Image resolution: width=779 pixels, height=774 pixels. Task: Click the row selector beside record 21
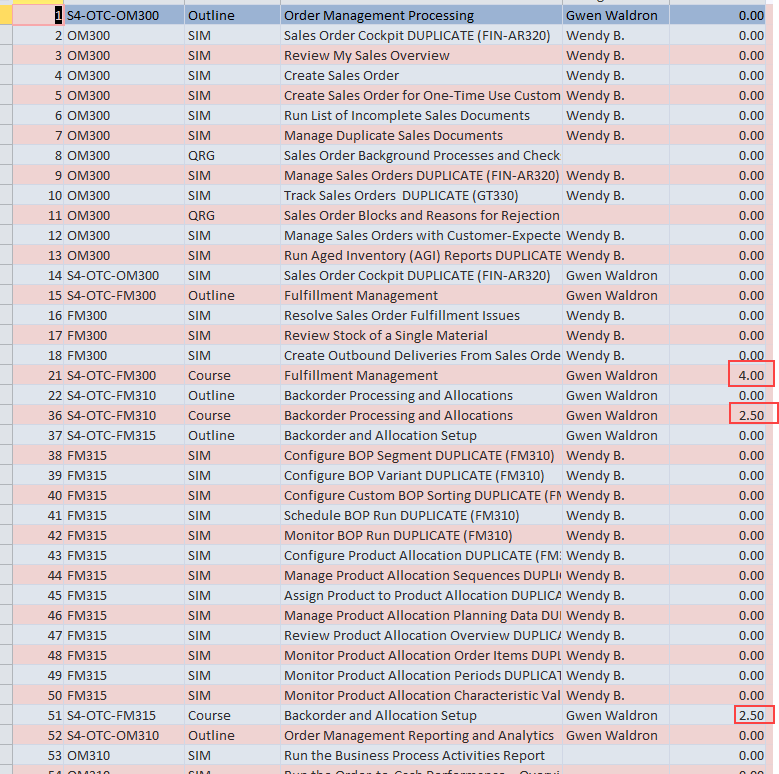pyautogui.click(x=6, y=376)
